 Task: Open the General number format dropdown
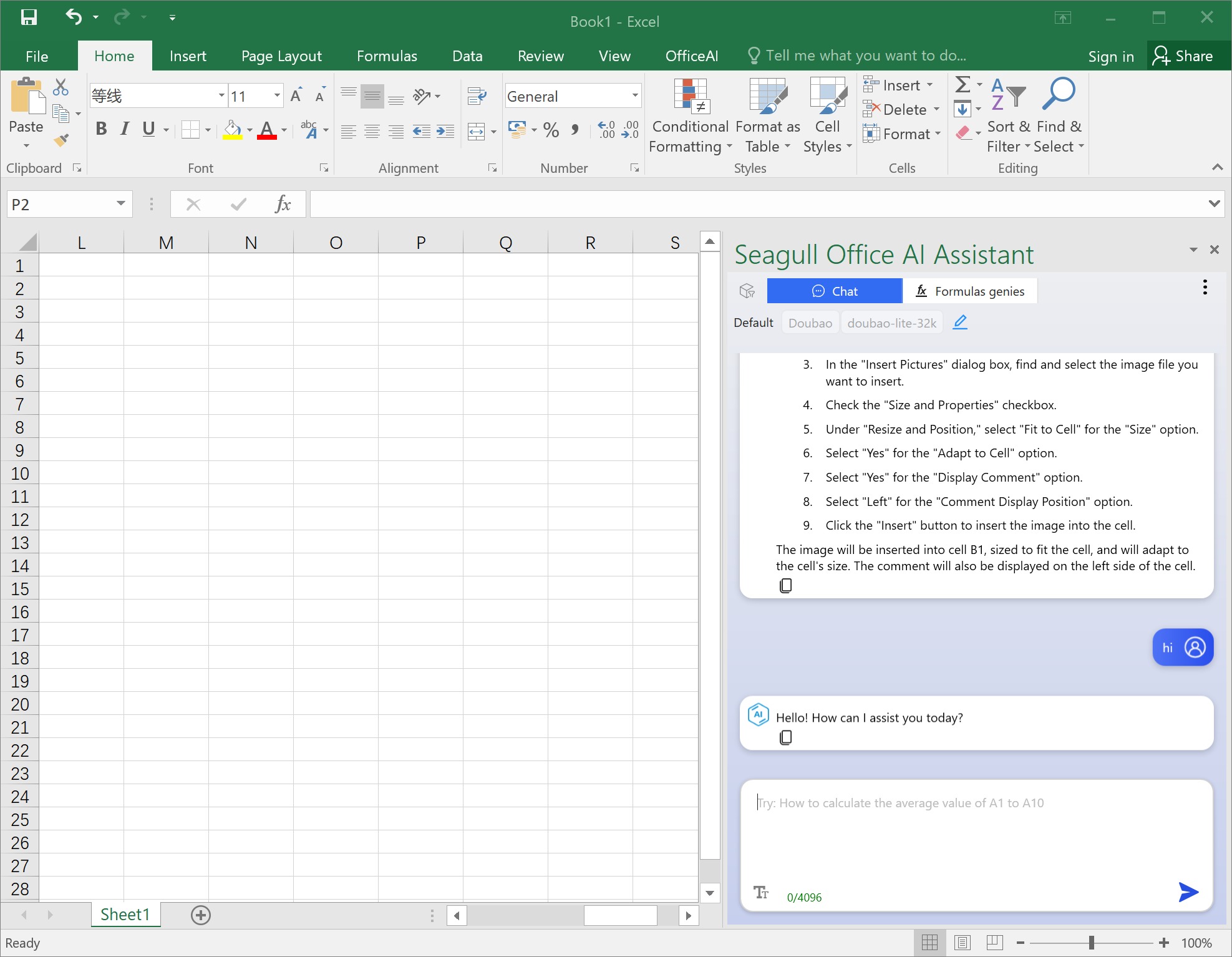point(635,95)
